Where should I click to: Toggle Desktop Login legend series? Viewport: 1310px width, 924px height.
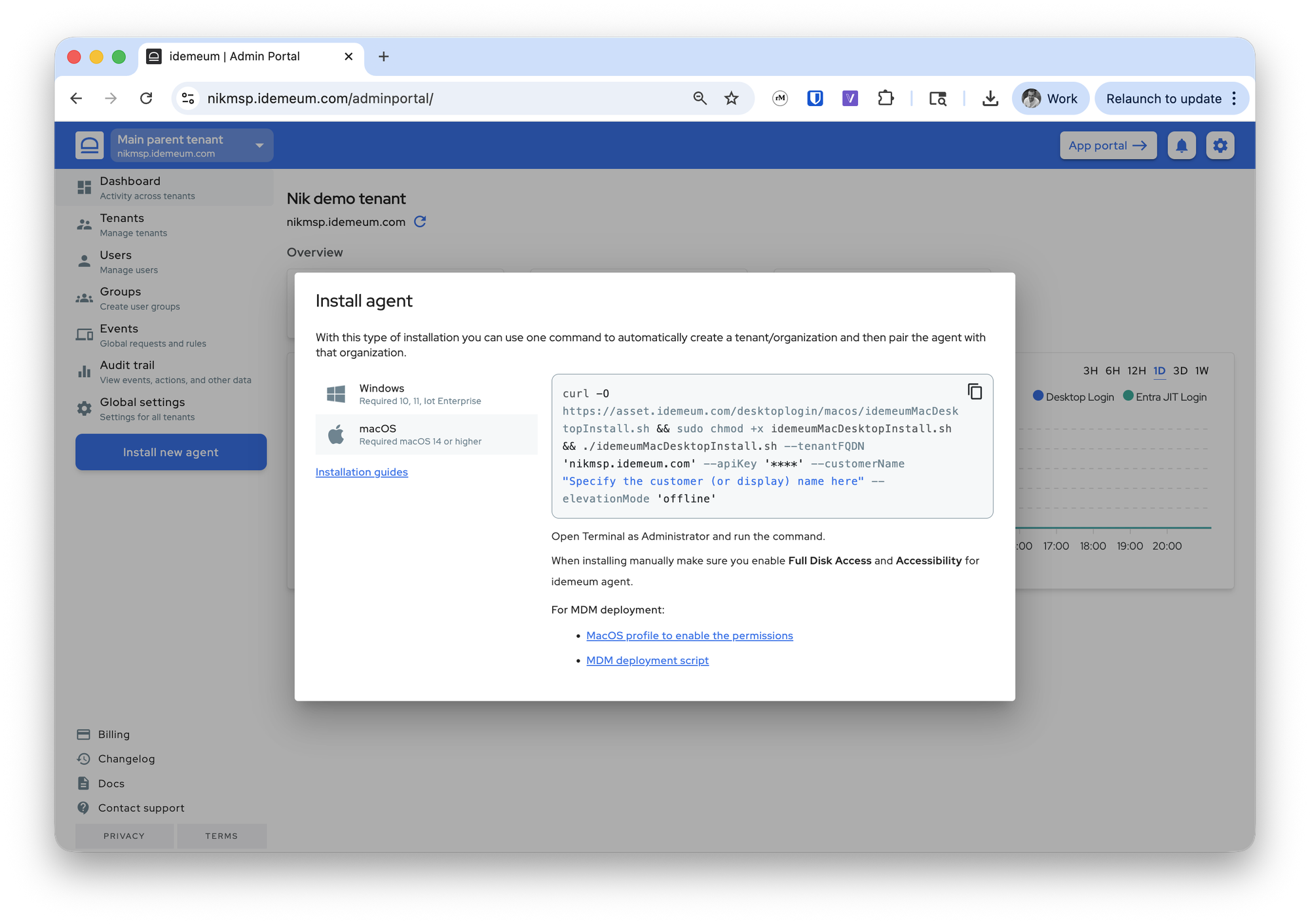1073,397
